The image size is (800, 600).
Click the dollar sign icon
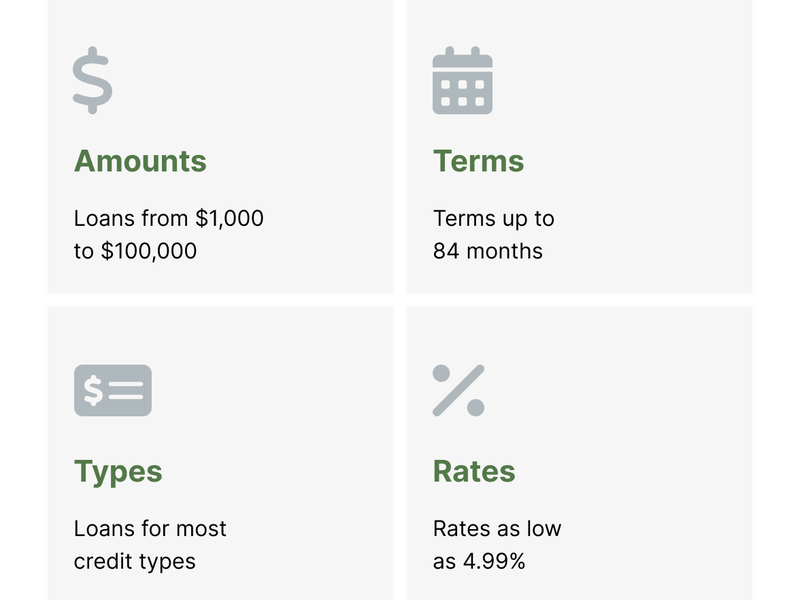tap(92, 80)
